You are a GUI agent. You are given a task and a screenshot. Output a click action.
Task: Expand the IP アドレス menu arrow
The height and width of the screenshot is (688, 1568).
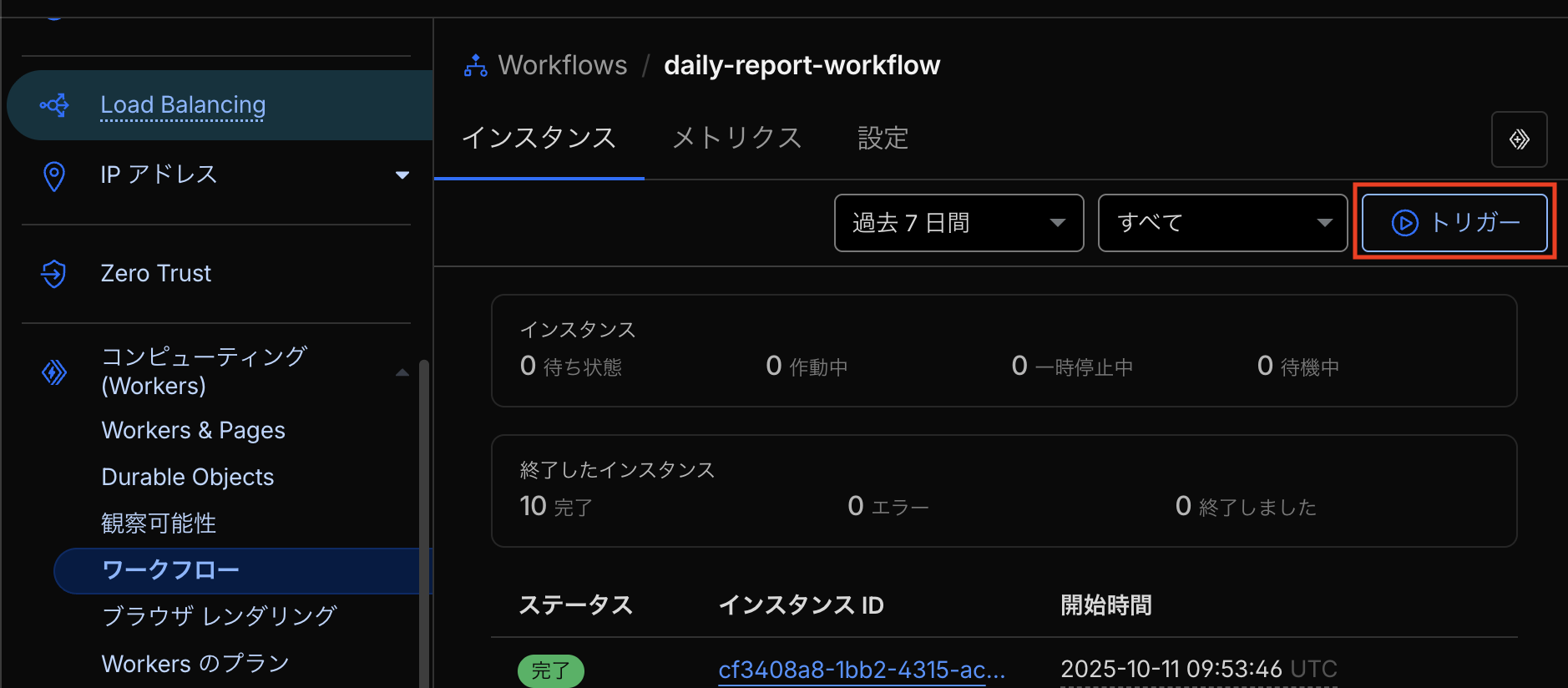point(402,175)
